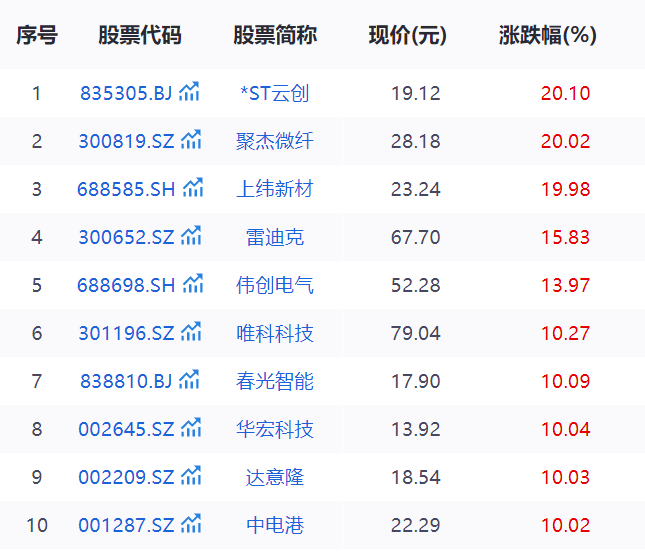This screenshot has width=645, height=559.
Task: Open stock code link 301196.SZ
Action: click(x=126, y=334)
